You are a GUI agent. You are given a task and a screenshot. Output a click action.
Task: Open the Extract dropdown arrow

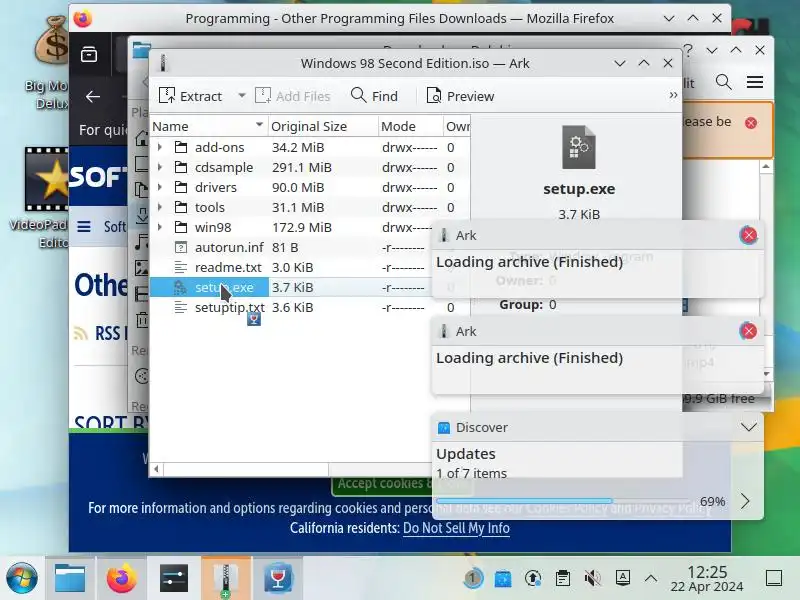242,95
